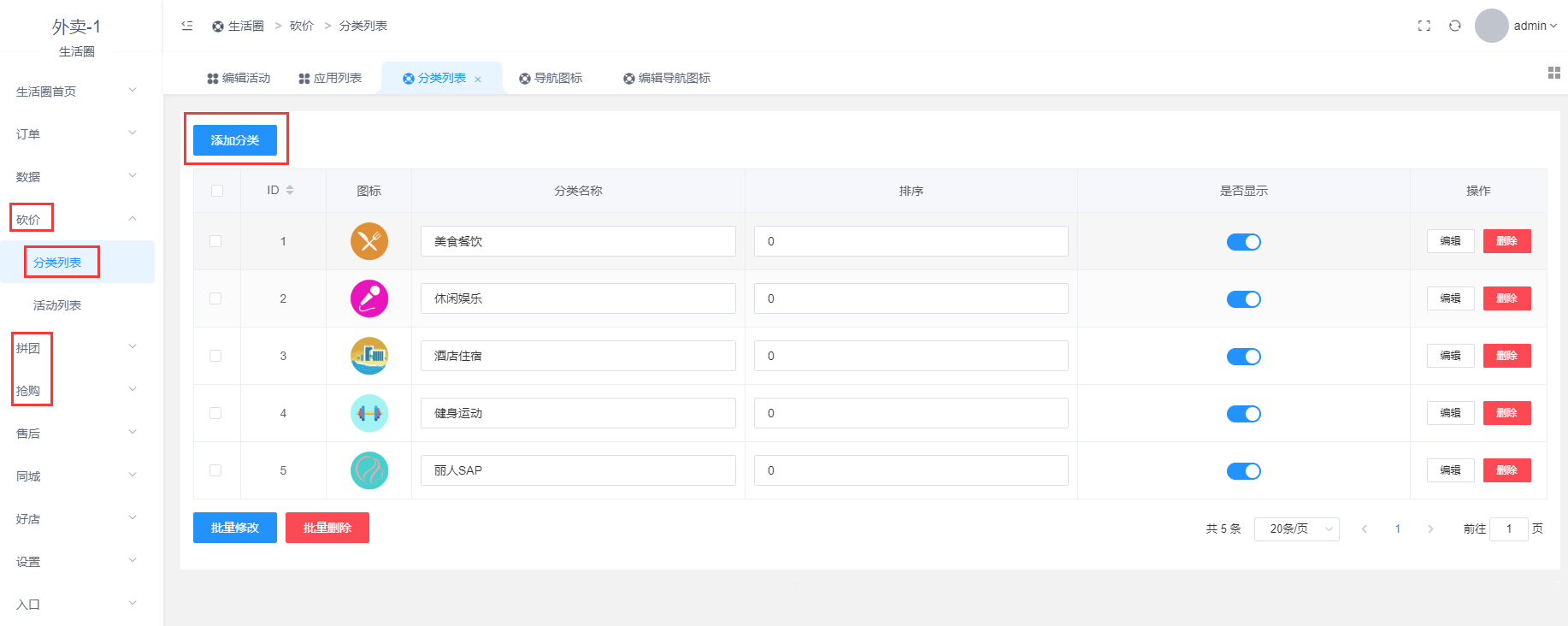
Task: Check the row 1 美食餐饮 checkbox
Action: [215, 241]
